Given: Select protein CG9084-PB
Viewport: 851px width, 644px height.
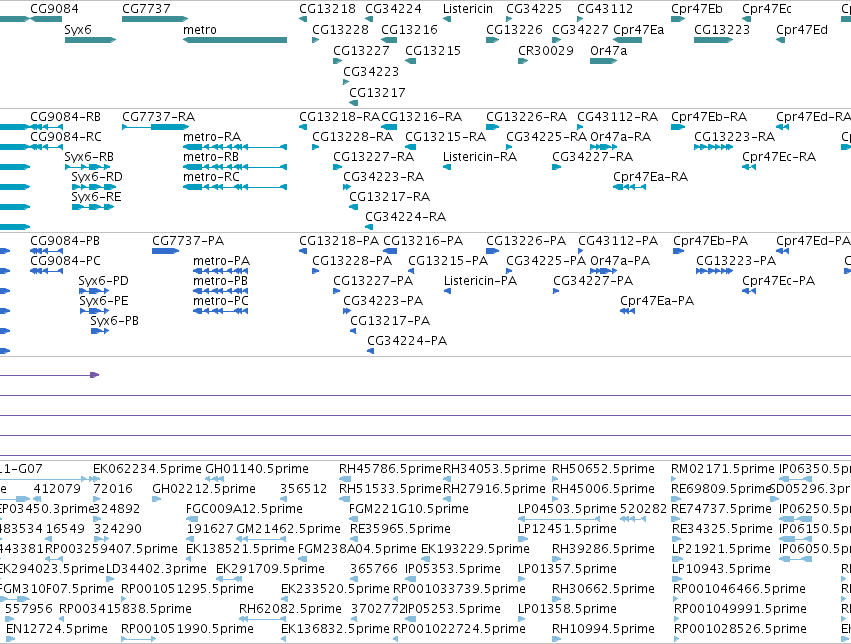Looking at the screenshot, I should tap(47, 251).
